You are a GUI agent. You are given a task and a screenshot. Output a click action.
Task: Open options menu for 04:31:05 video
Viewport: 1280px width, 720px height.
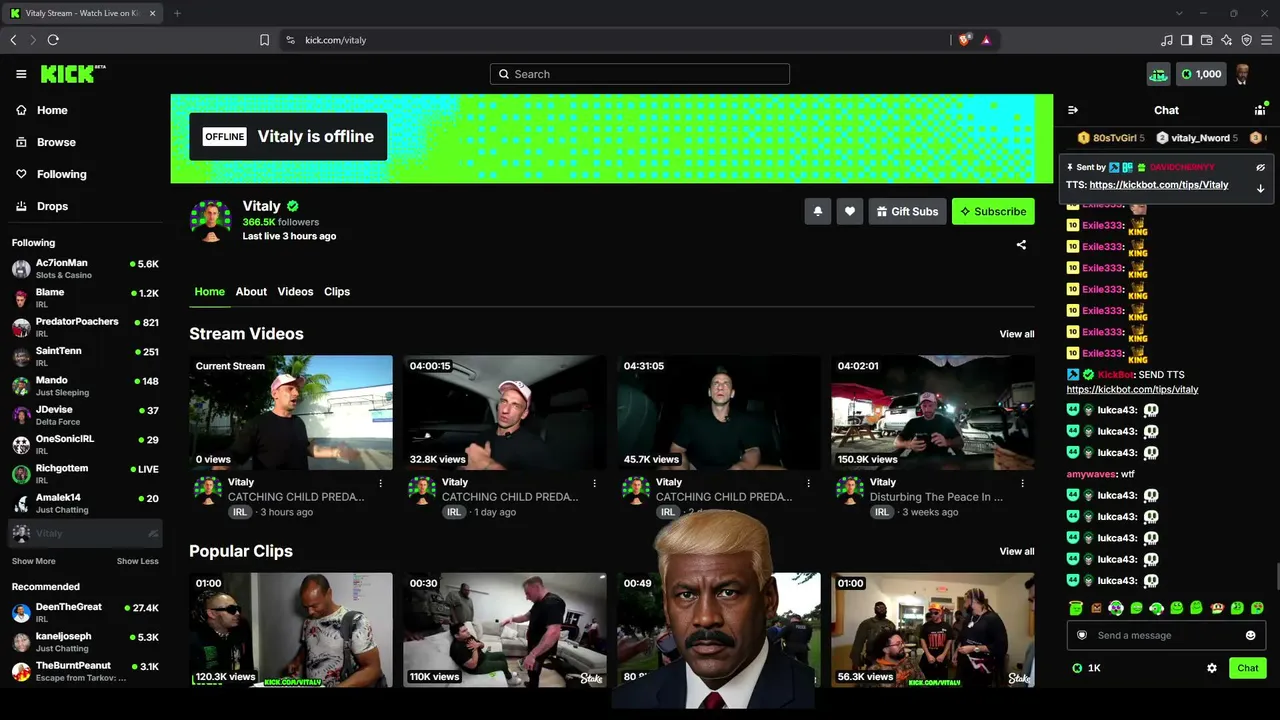(808, 483)
